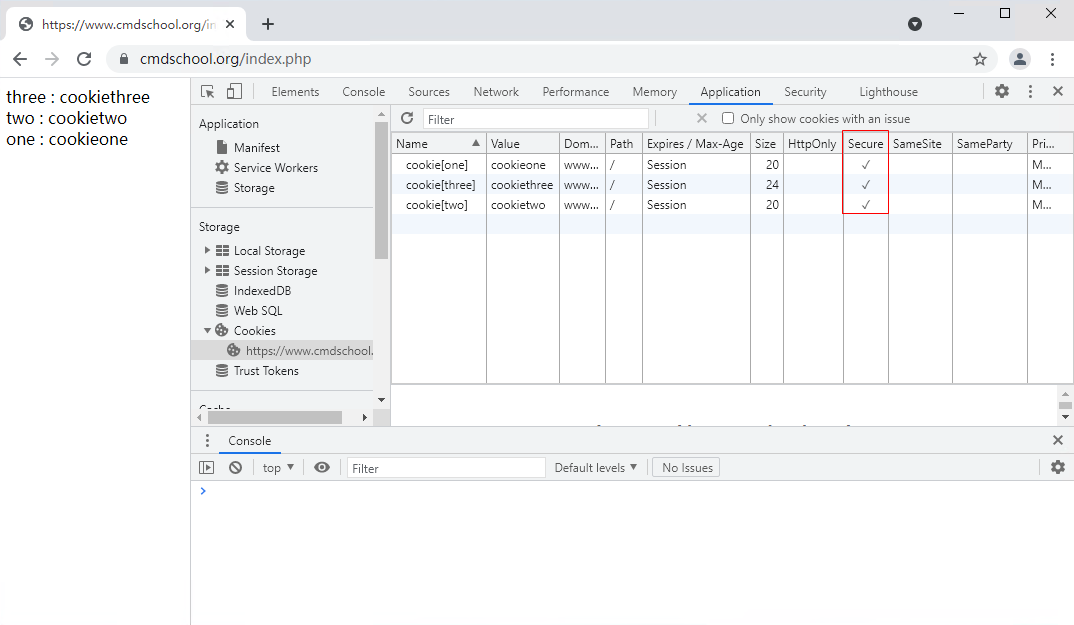Screen dimensions: 1074x625
Task: Refresh the cookies table
Action: tap(407, 119)
